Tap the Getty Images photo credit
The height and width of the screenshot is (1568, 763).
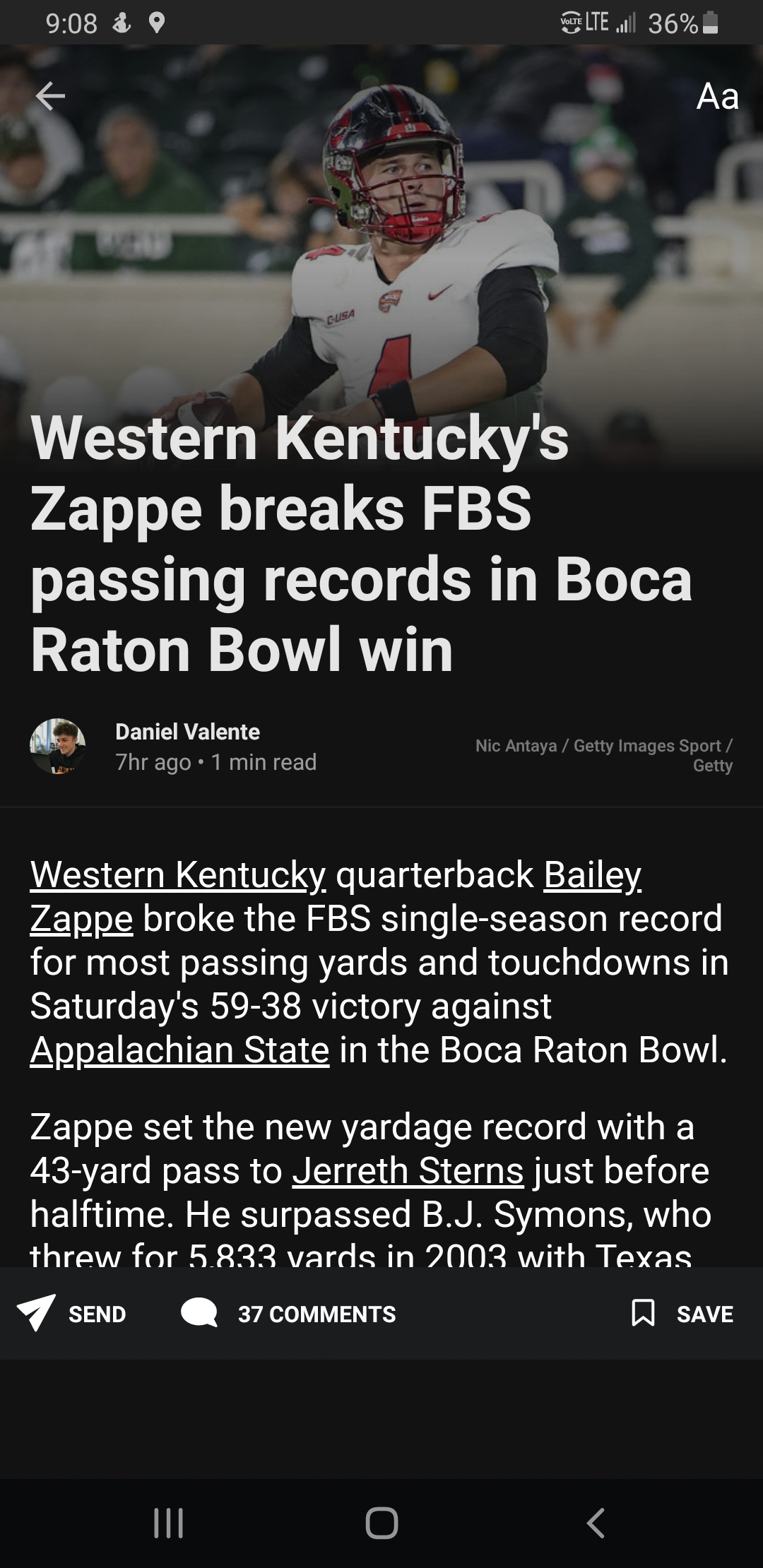(x=604, y=755)
